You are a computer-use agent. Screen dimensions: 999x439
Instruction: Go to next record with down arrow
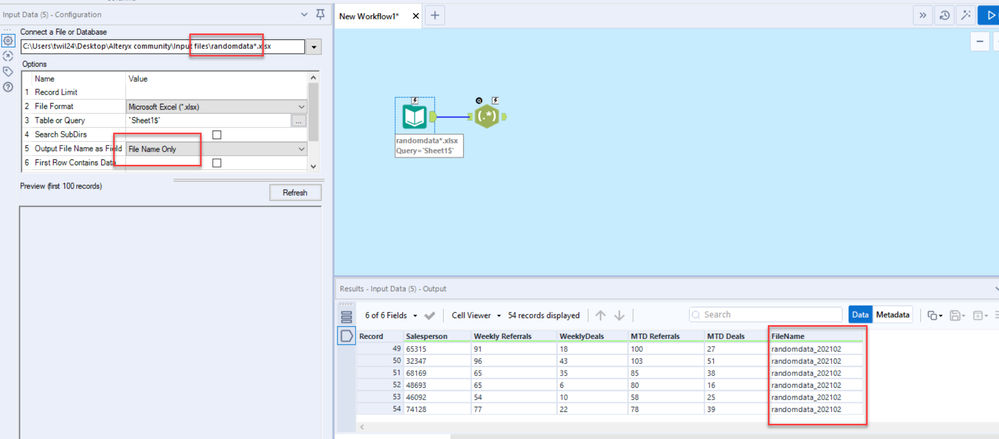[619, 315]
